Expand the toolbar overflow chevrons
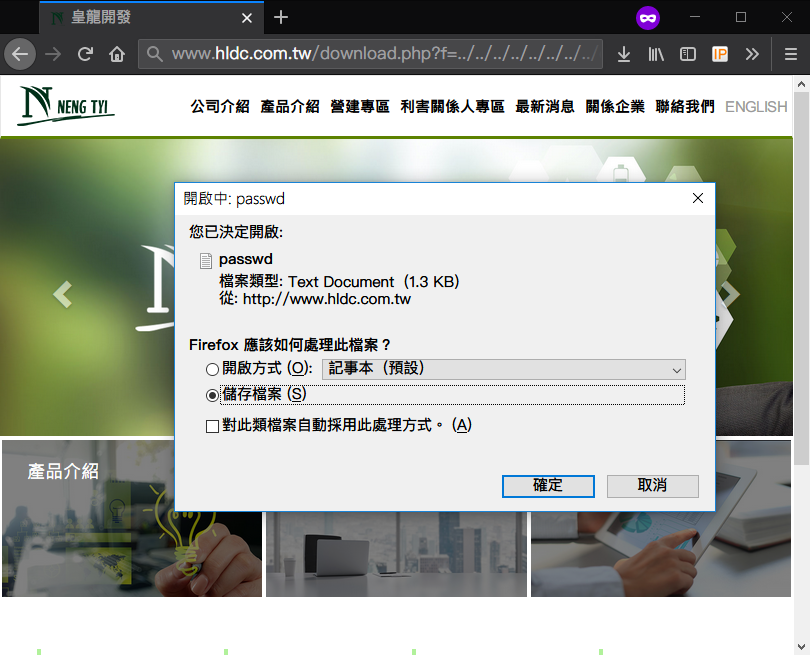The width and height of the screenshot is (810, 655). coord(752,54)
